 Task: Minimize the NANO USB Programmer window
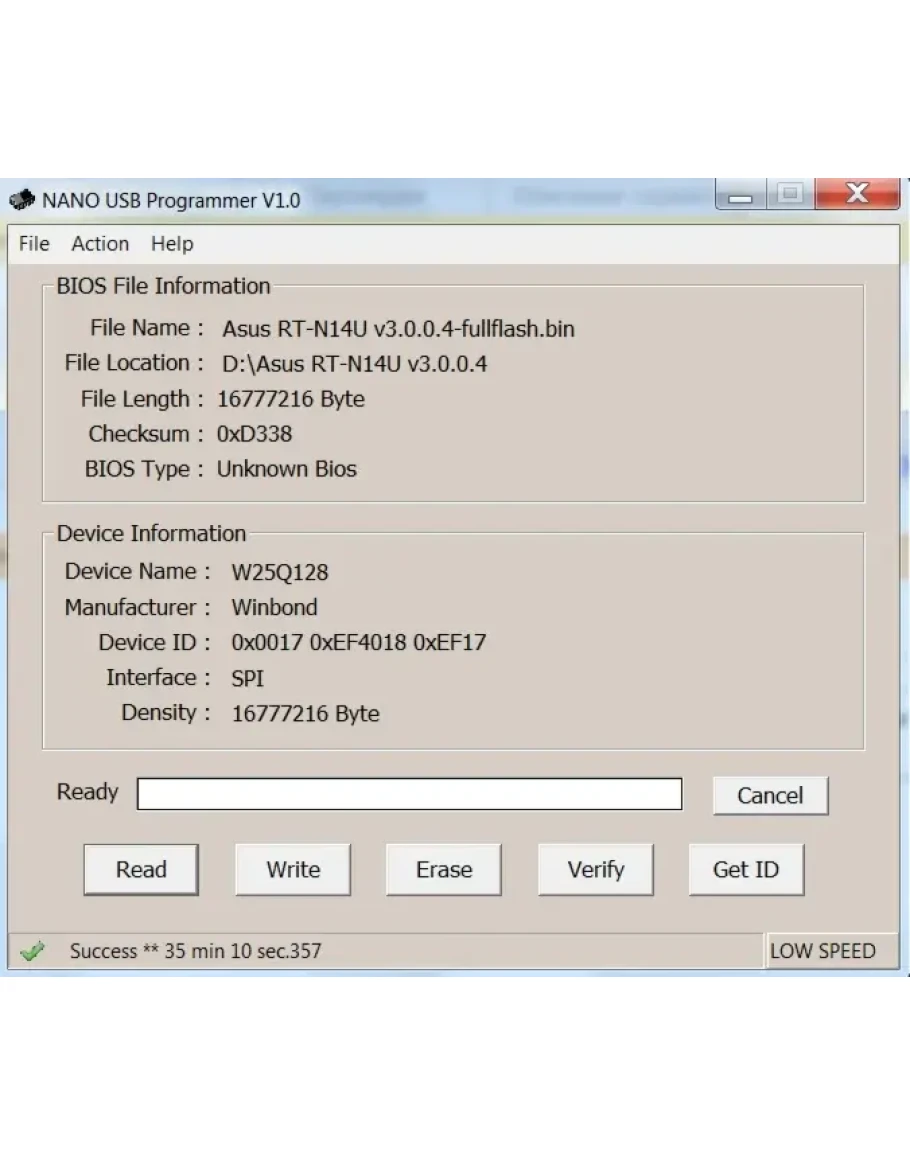(741, 196)
